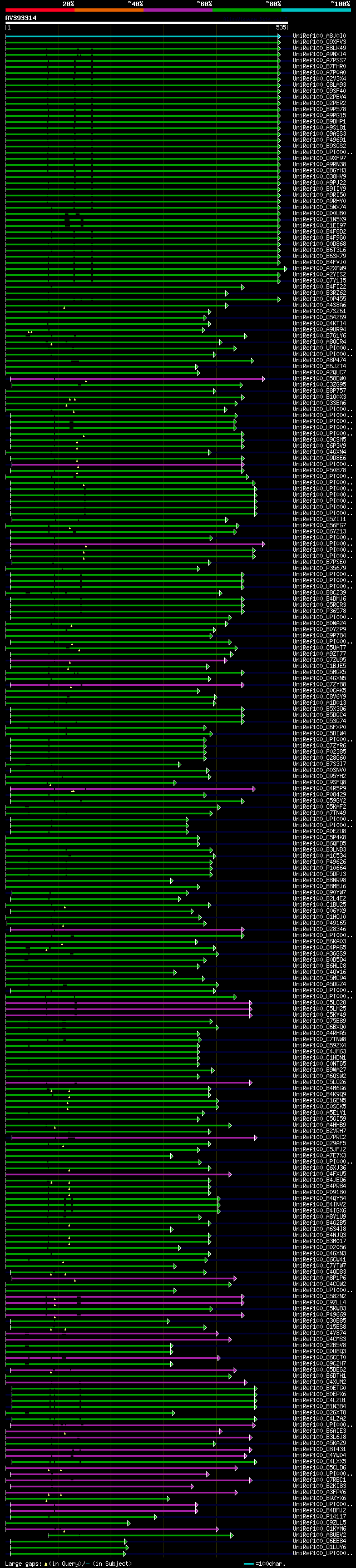
Task: Click the orange ~40% identity legend segment
Action: click(x=109, y=10)
